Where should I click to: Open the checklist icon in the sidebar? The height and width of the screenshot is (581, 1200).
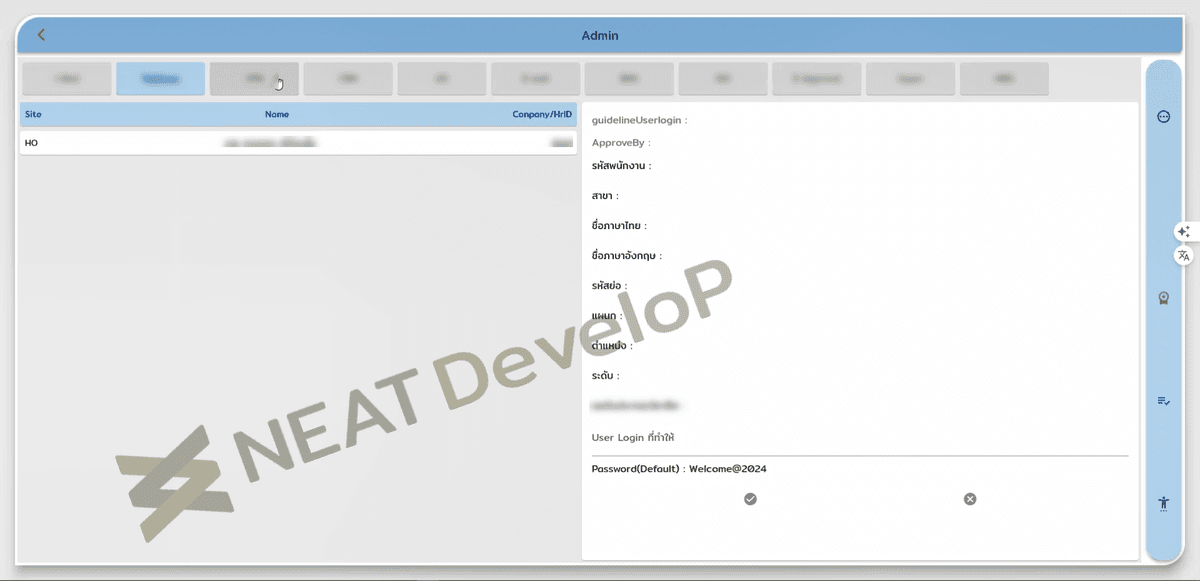click(x=1163, y=401)
